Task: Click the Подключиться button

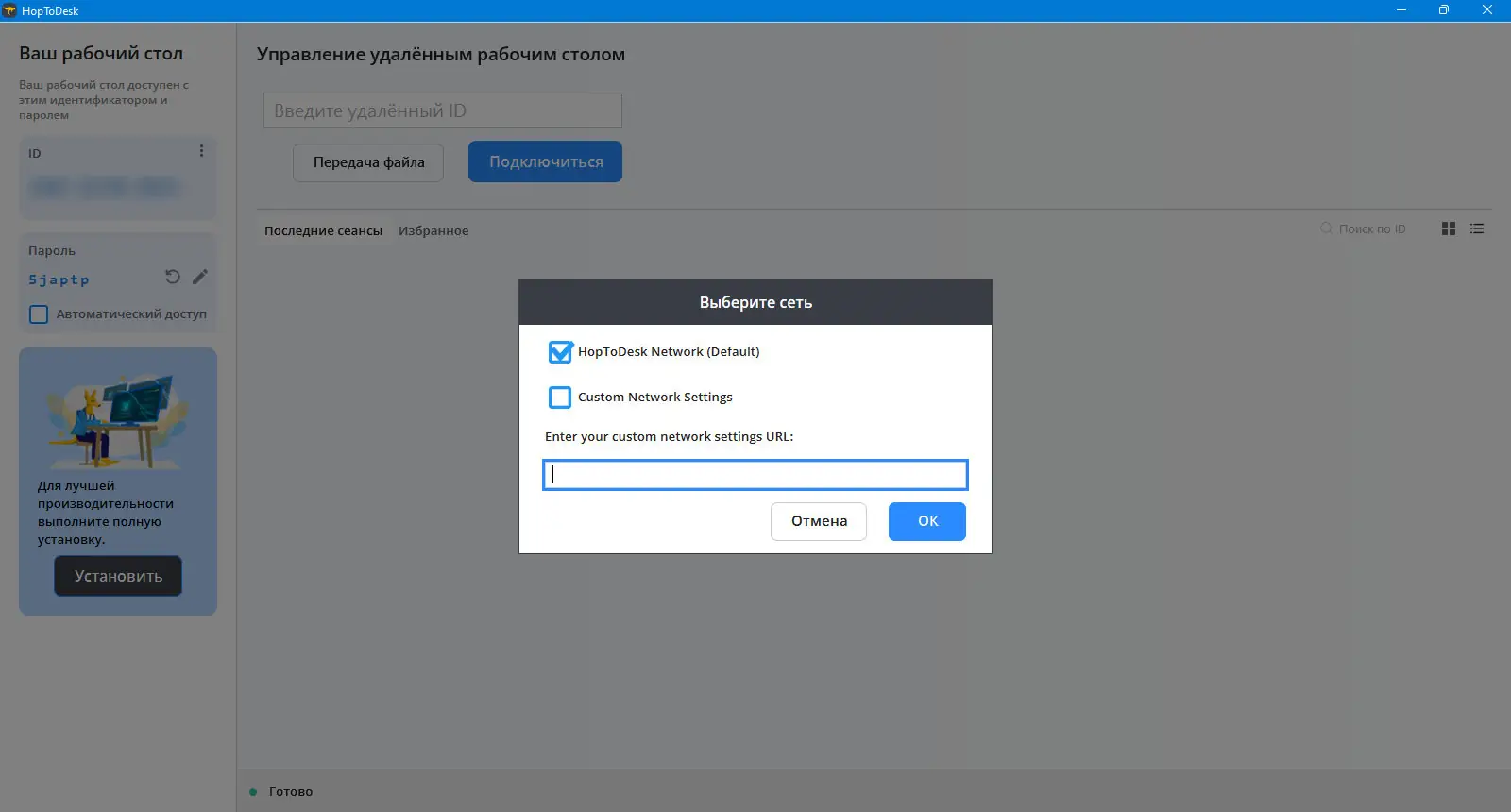Action: click(546, 161)
